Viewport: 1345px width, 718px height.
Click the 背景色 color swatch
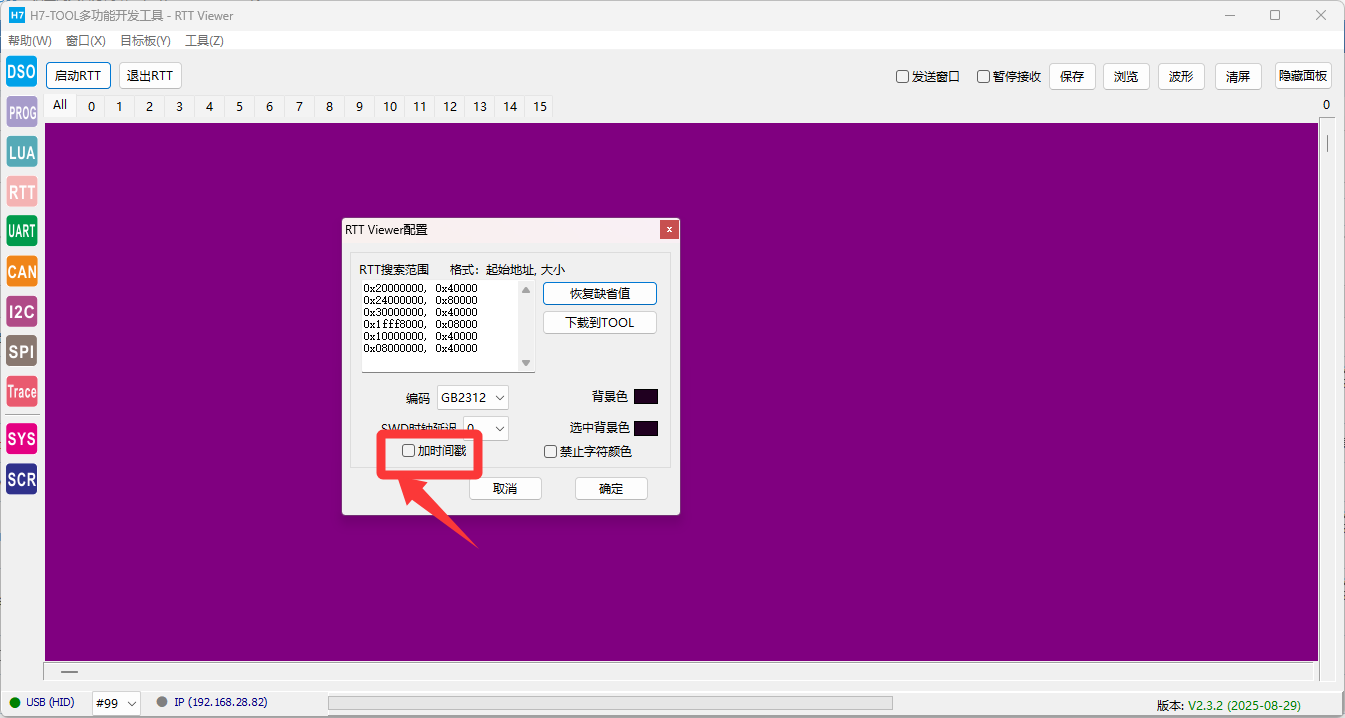click(x=646, y=397)
